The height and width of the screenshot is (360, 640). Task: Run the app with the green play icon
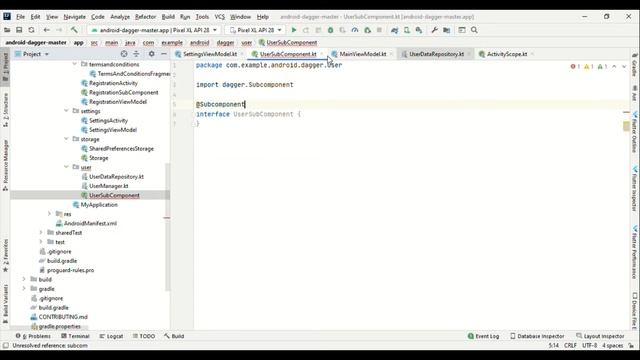293,30
